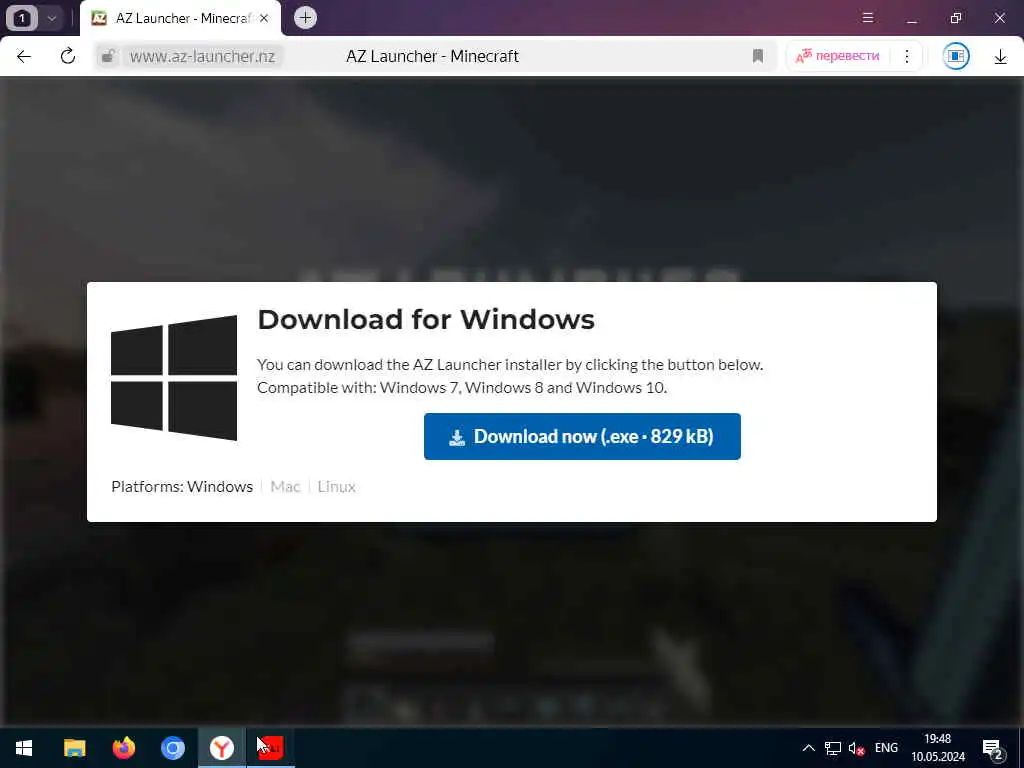Open the red app icon in taskbar
Image resolution: width=1024 pixels, height=768 pixels.
271,748
